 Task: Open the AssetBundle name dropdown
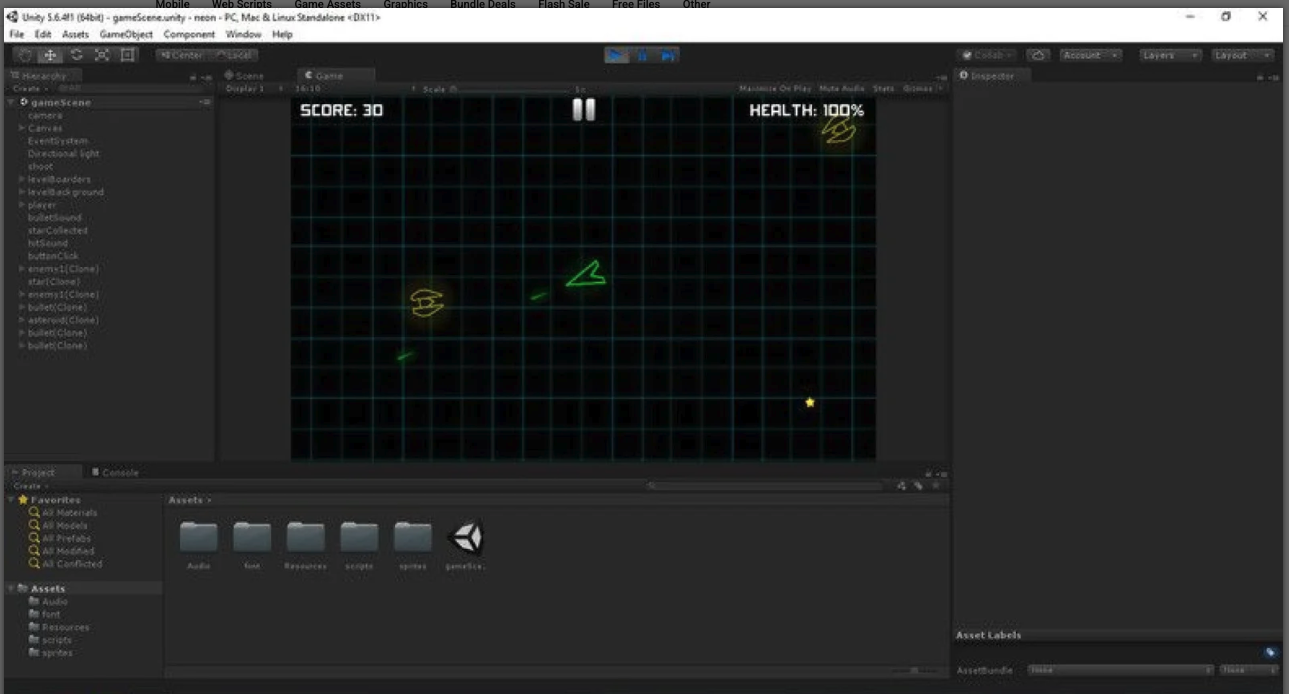[x=1121, y=670]
